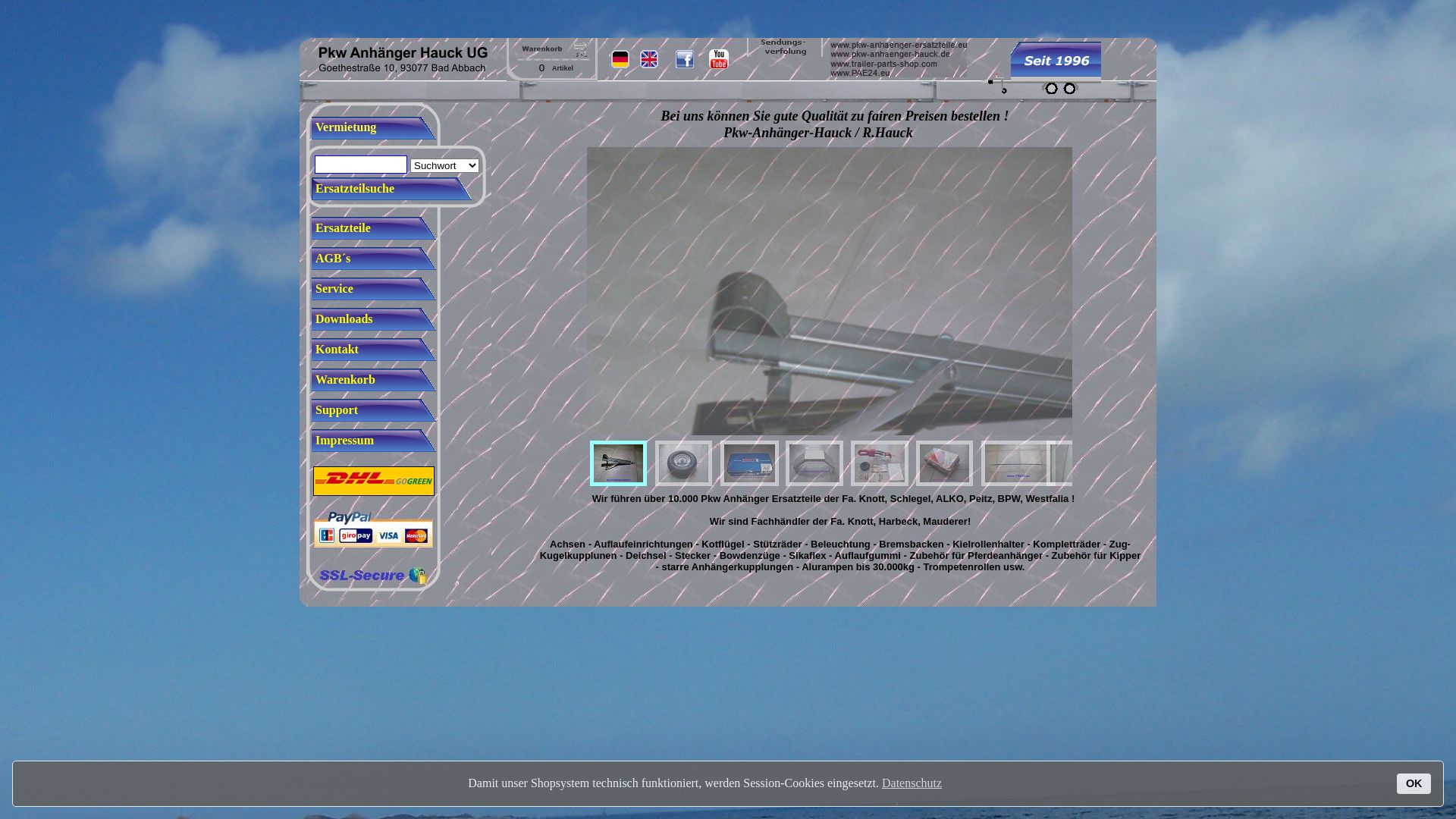This screenshot has width=1456, height=819.
Task: Select the blue box thumbnail
Action: [x=749, y=463]
